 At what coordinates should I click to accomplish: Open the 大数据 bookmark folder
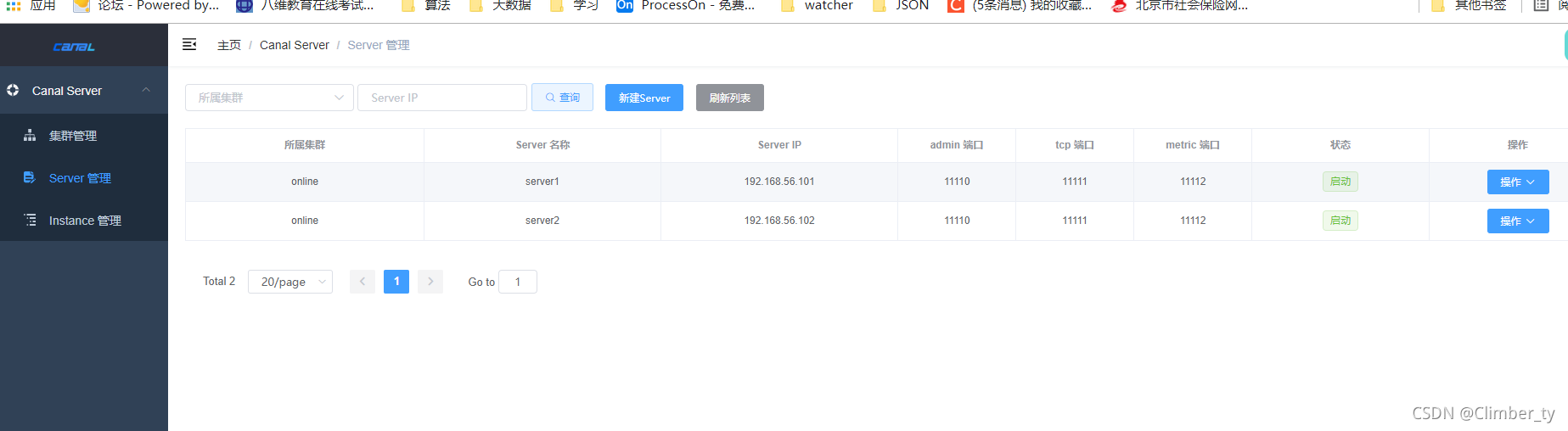coord(500,5)
